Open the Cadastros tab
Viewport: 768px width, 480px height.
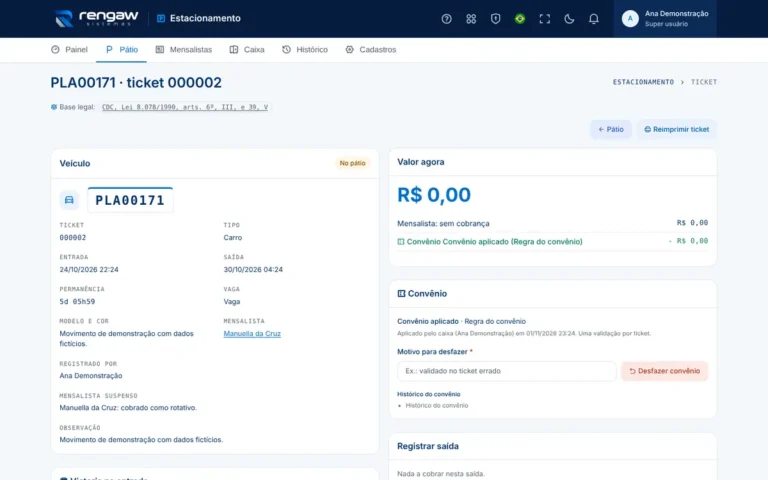click(x=370, y=49)
